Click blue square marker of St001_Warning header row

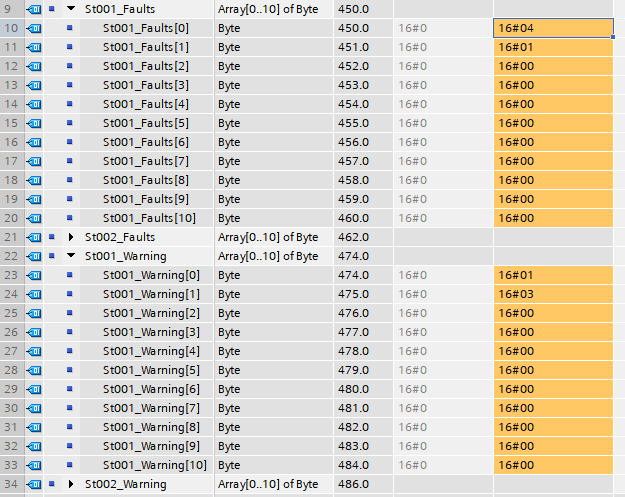point(51,255)
